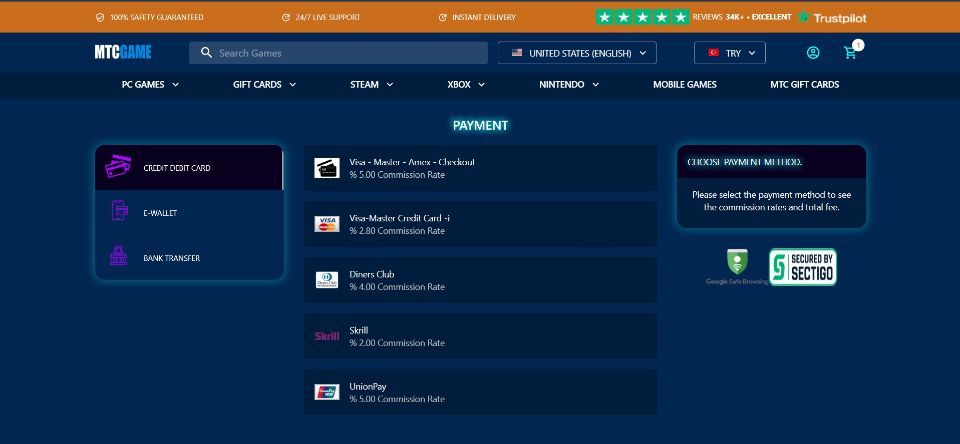960x444 pixels.
Task: Expand the Steam menu
Action: click(x=372, y=85)
